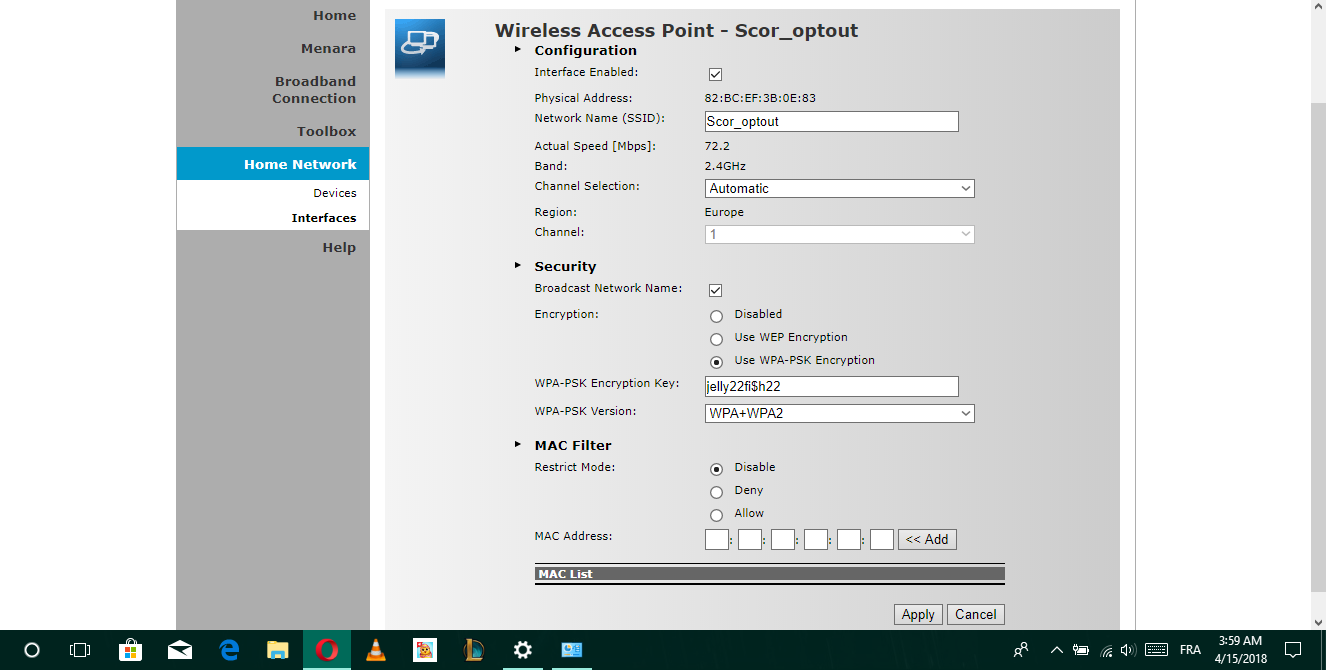The image size is (1326, 670).
Task: Select Home Network menu item
Action: [273, 164]
